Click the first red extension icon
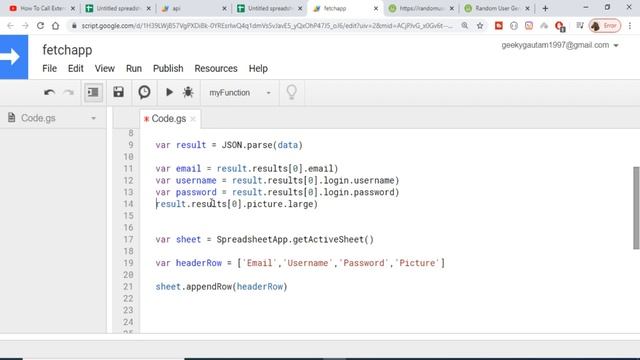The image size is (640, 360). [x=499, y=26]
